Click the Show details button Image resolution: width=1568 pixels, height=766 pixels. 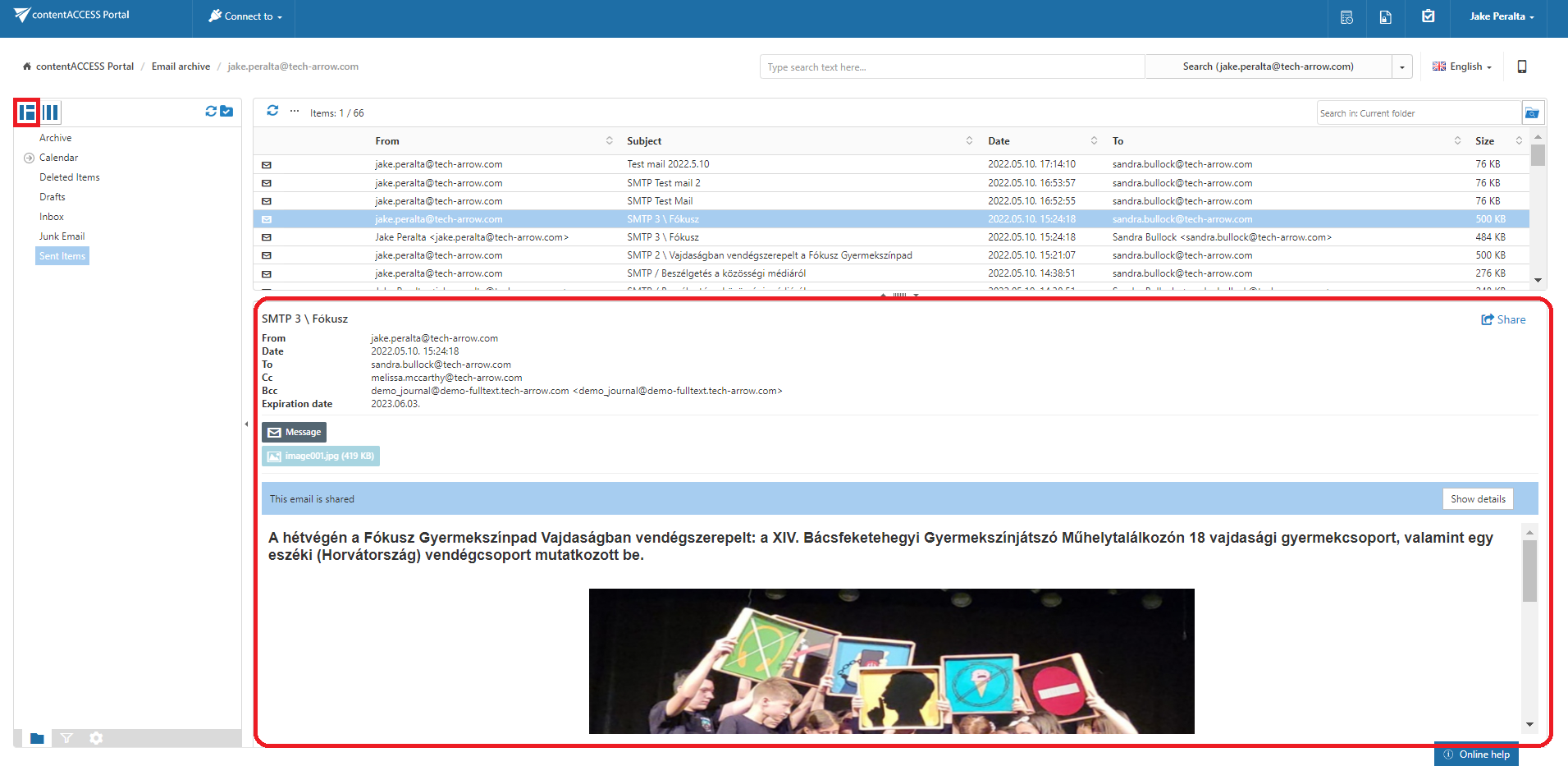point(1477,499)
